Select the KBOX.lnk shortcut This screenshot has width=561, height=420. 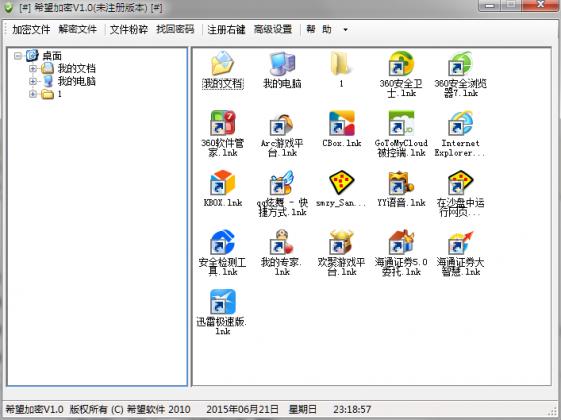point(223,182)
